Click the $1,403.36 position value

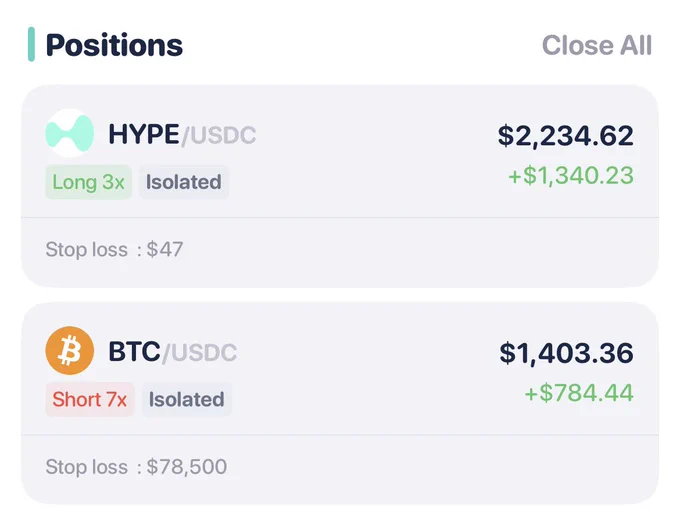point(566,353)
